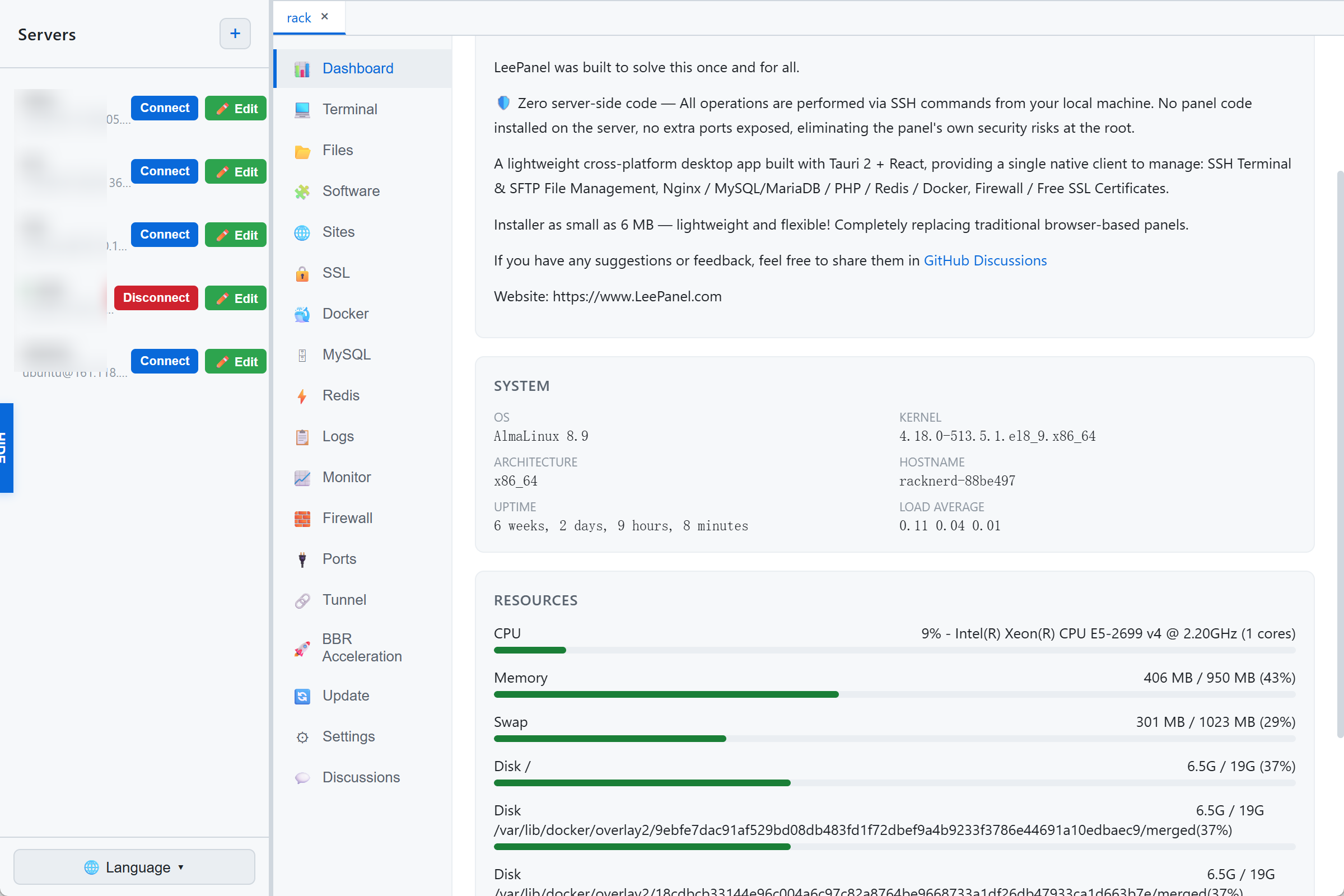Open Discussions via the speech-bubble icon
Screen dimensions: 1344x896
coord(302,778)
